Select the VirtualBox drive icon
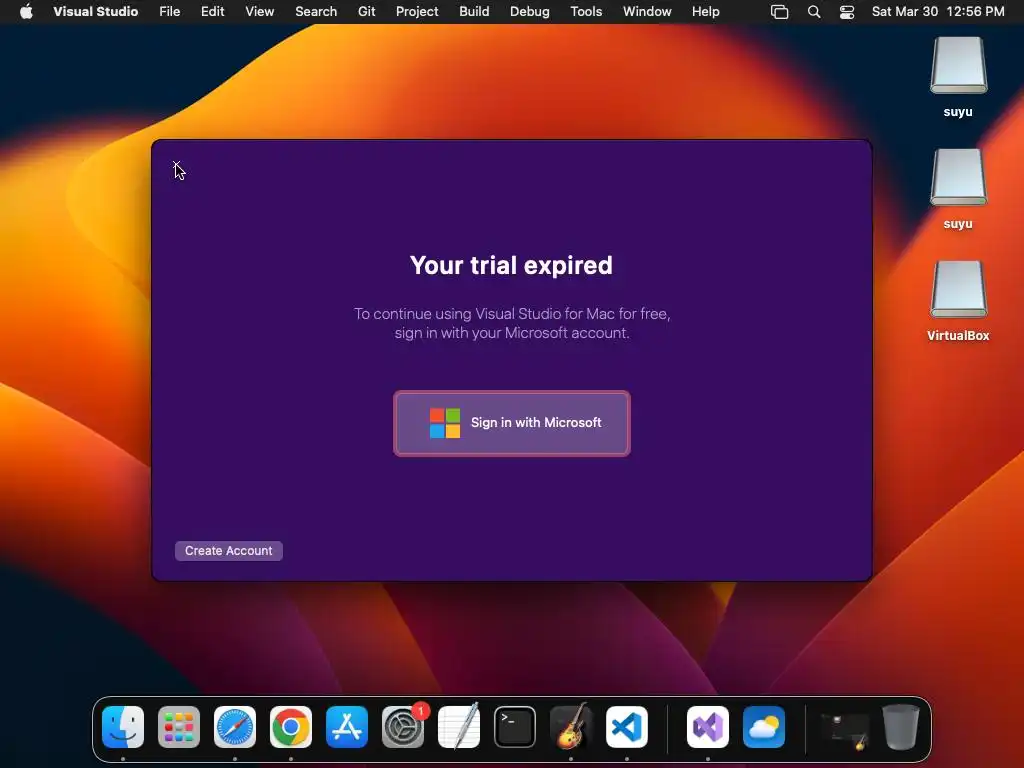The height and width of the screenshot is (768, 1024). [x=958, y=289]
